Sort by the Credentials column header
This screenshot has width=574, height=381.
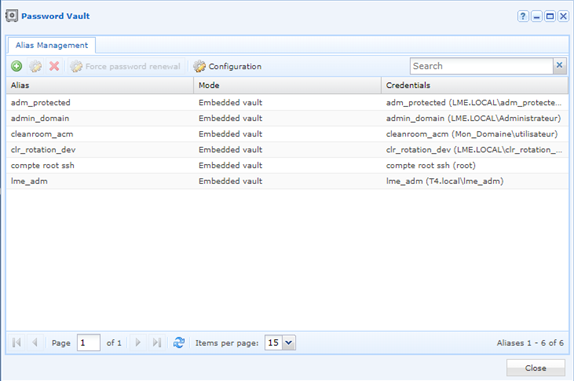click(475, 85)
